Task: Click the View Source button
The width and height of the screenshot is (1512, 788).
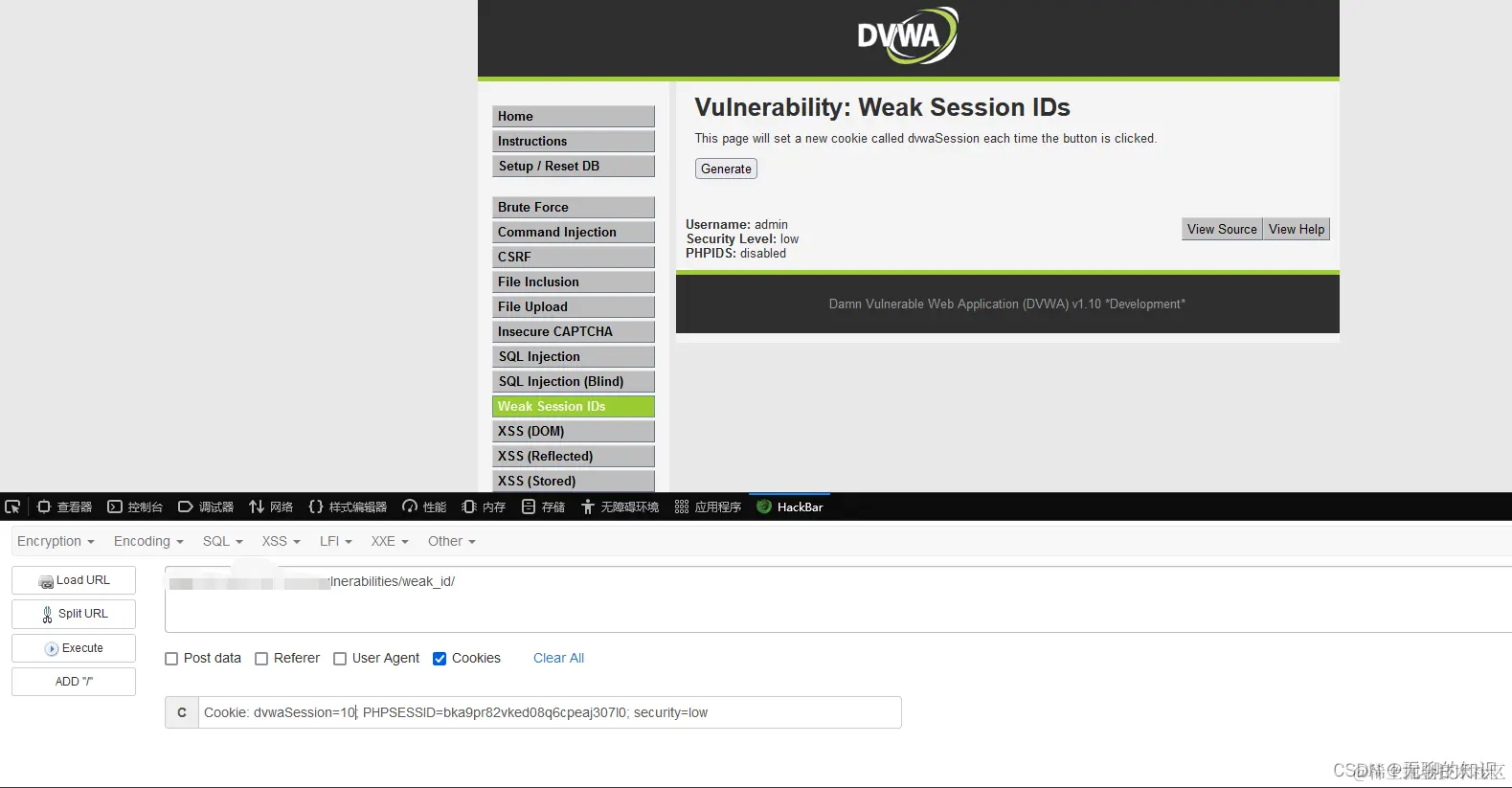Action: tap(1222, 229)
